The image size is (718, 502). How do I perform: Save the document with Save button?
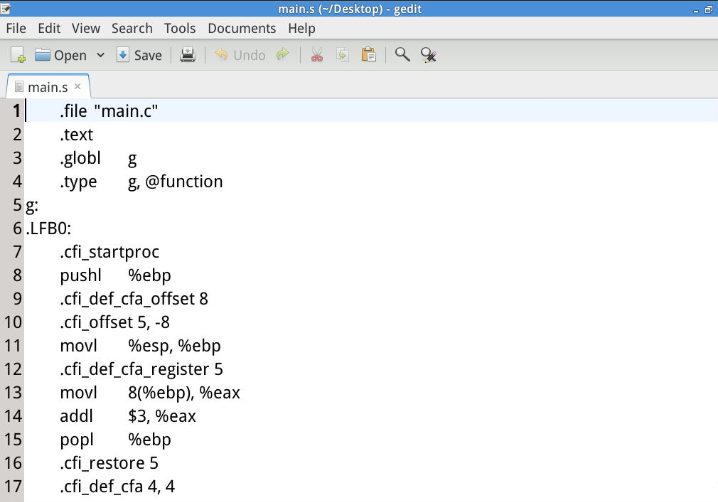(x=139, y=55)
